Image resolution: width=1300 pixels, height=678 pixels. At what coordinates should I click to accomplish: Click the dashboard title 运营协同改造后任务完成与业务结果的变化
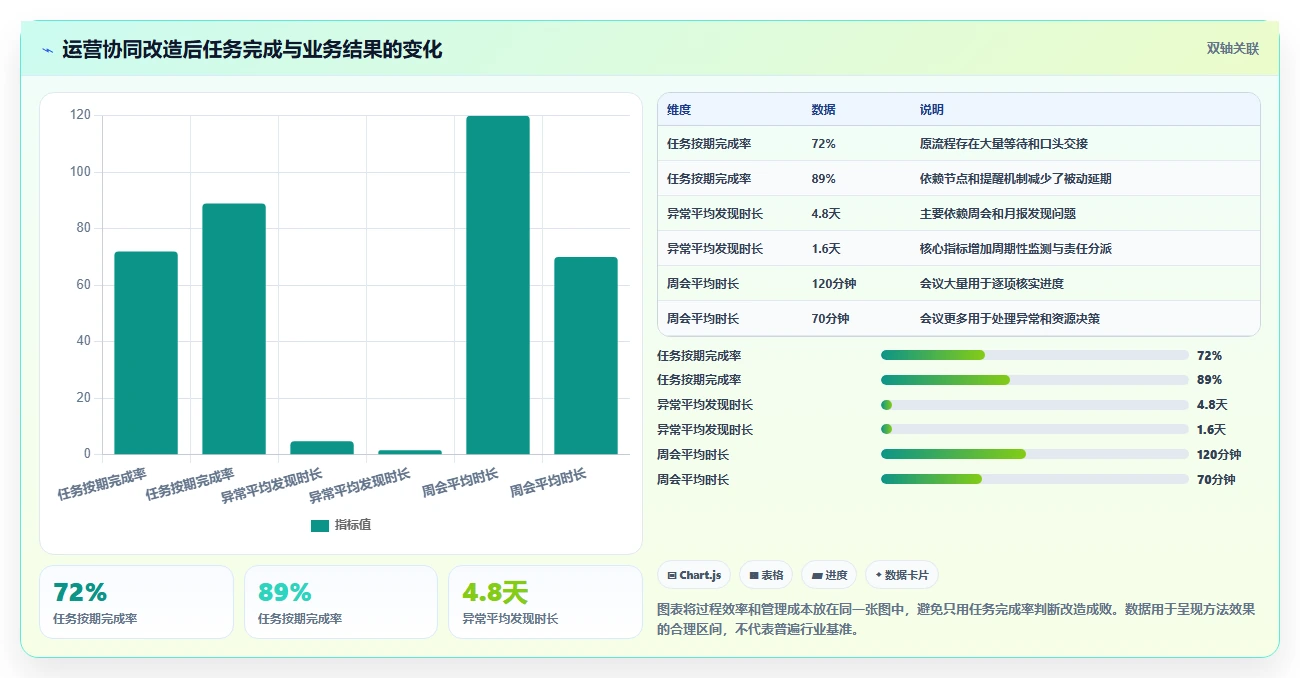point(252,49)
